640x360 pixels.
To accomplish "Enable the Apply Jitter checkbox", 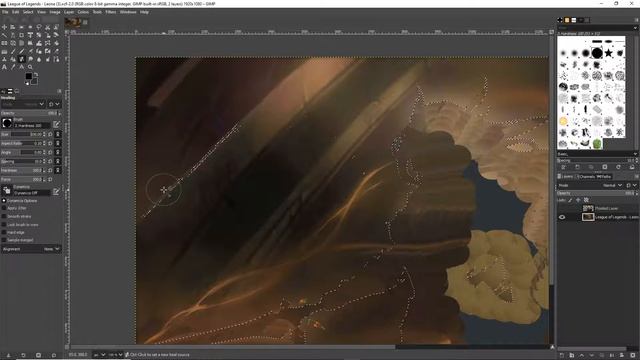I will [x=4, y=208].
